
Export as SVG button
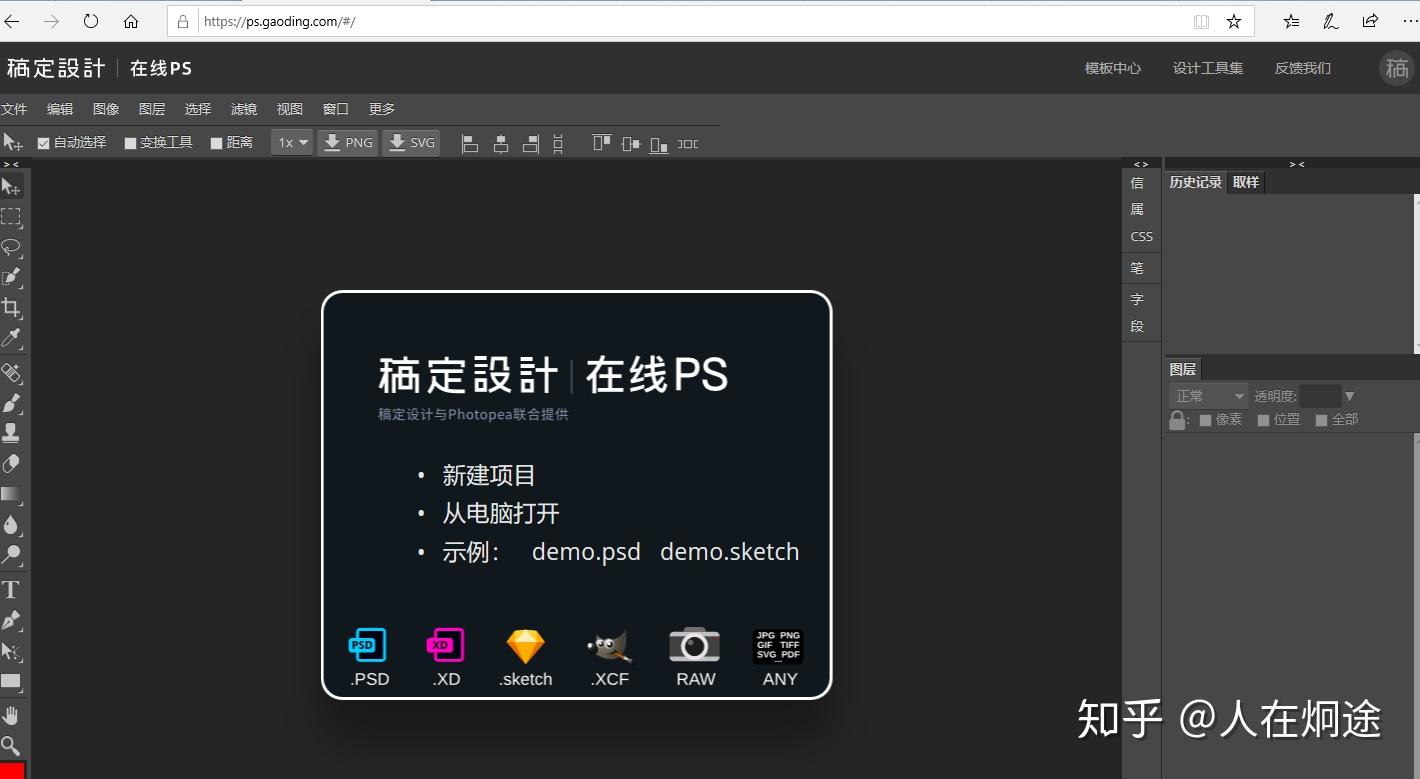(411, 143)
